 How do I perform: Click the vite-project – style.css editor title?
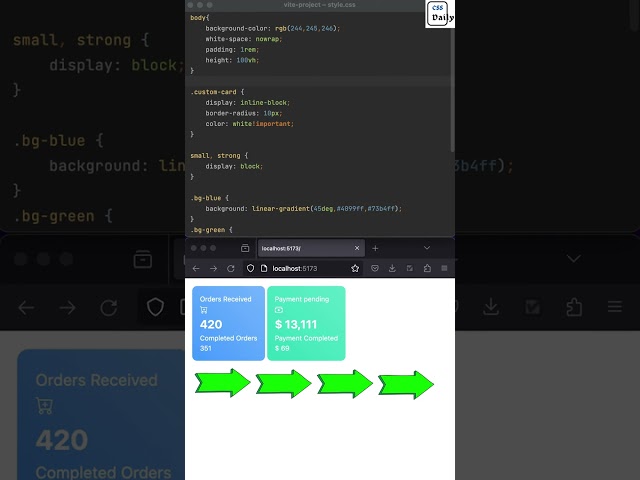click(320, 5)
